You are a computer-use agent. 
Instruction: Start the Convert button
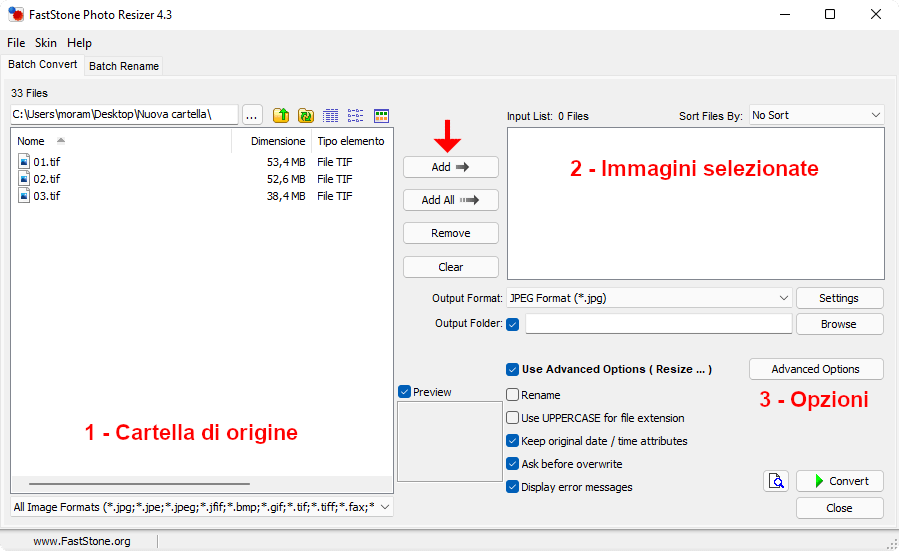point(840,481)
